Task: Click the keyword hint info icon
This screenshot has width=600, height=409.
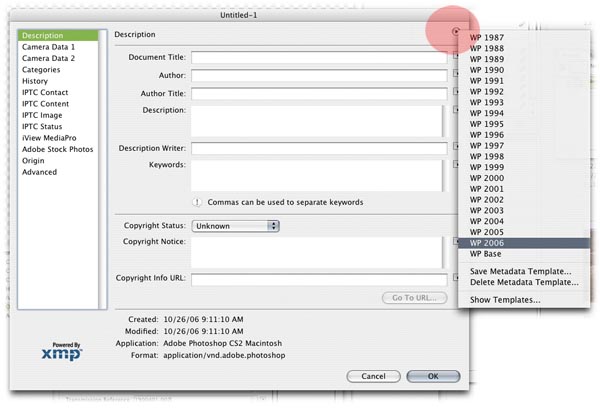Action: pyautogui.click(x=198, y=202)
